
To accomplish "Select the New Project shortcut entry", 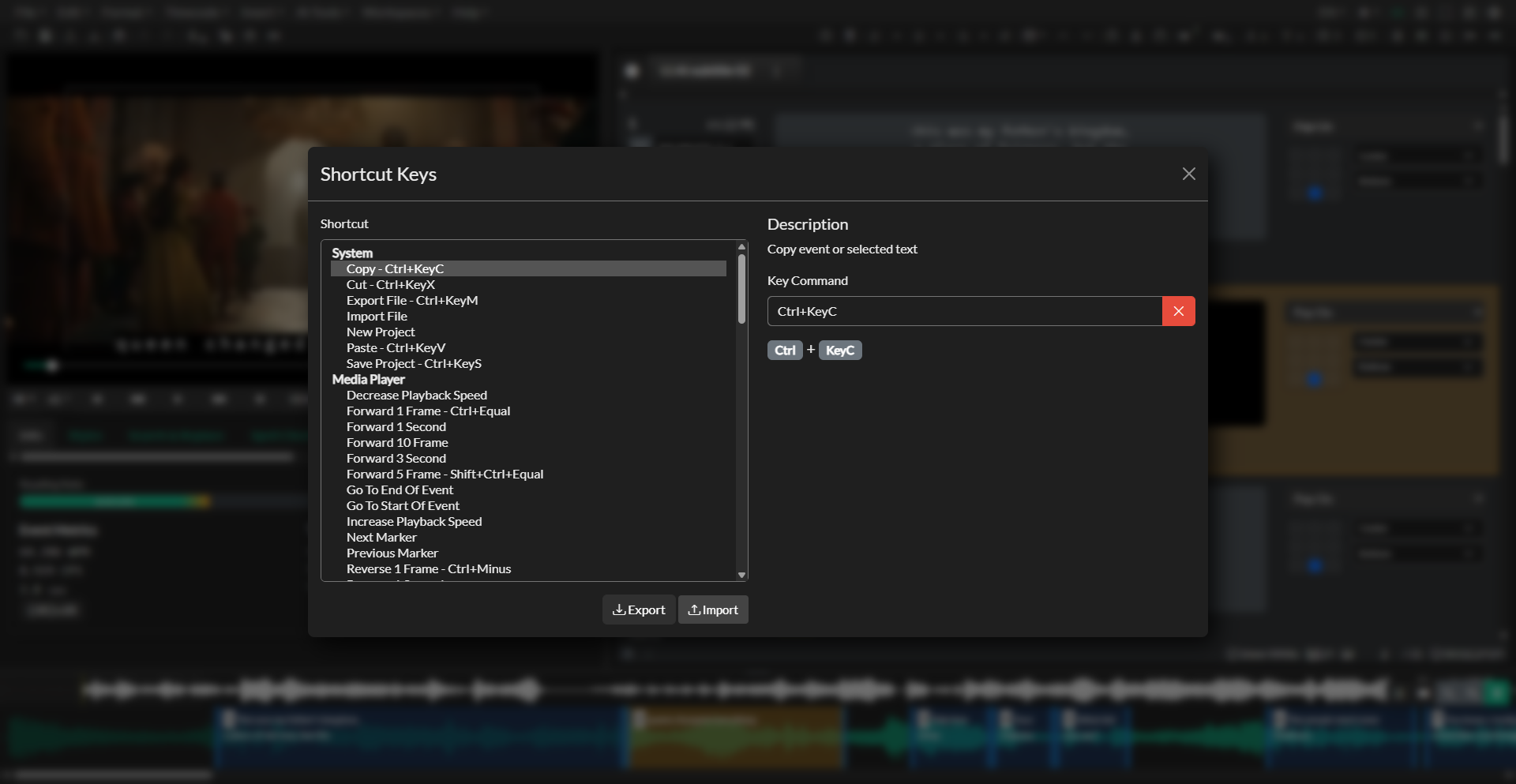I will coord(381,332).
